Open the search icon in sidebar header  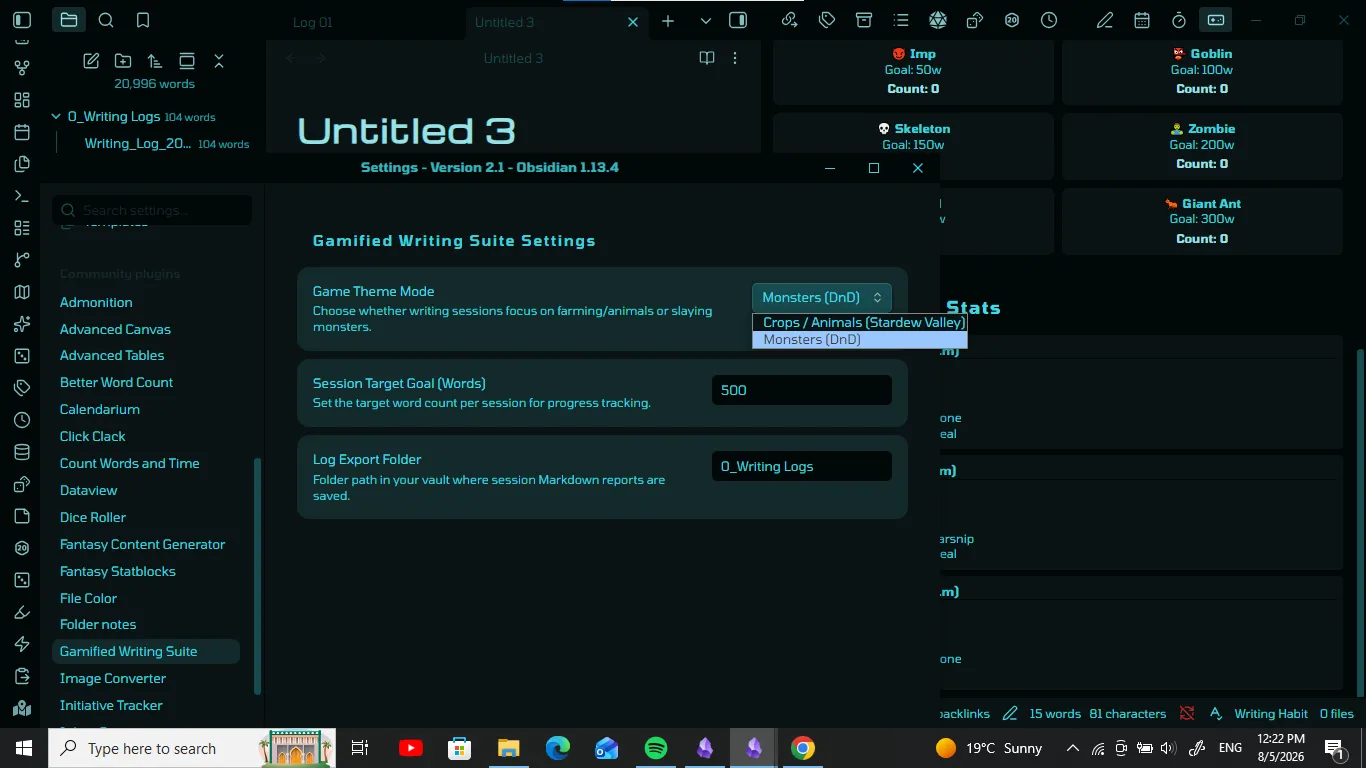pos(106,20)
